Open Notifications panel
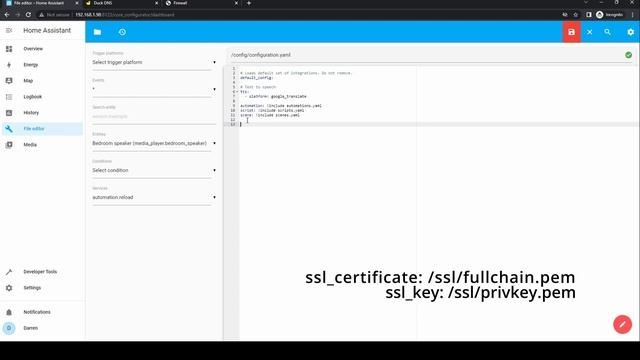The height and width of the screenshot is (360, 640). click(x=42, y=312)
